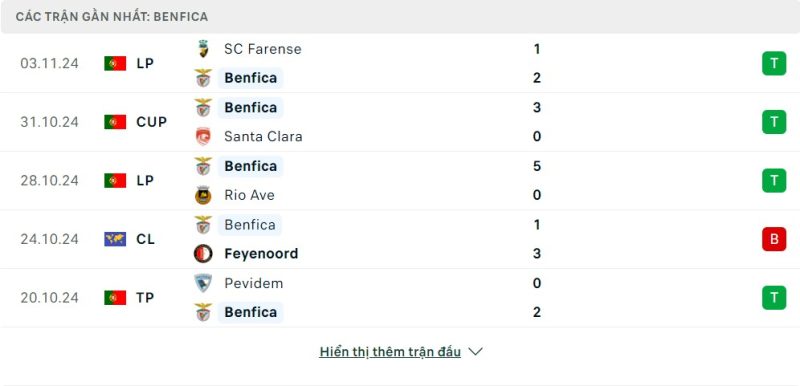Viewport: 800px width, 386px height.
Task: Click the Rio Ave club crest
Action: 203,195
